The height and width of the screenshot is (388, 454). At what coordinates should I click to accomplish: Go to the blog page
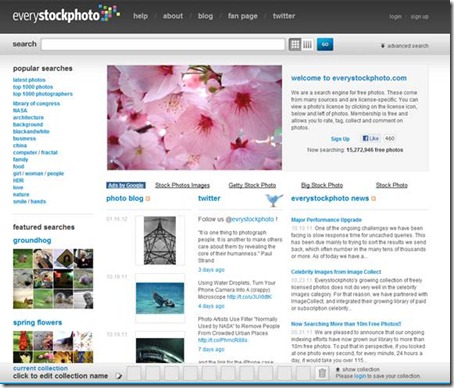pos(205,16)
